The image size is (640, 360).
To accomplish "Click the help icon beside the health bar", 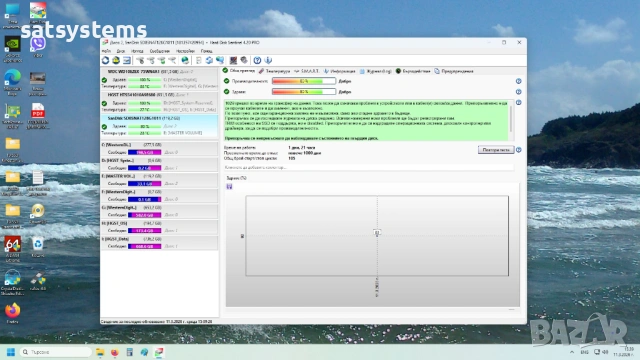I will [518, 92].
